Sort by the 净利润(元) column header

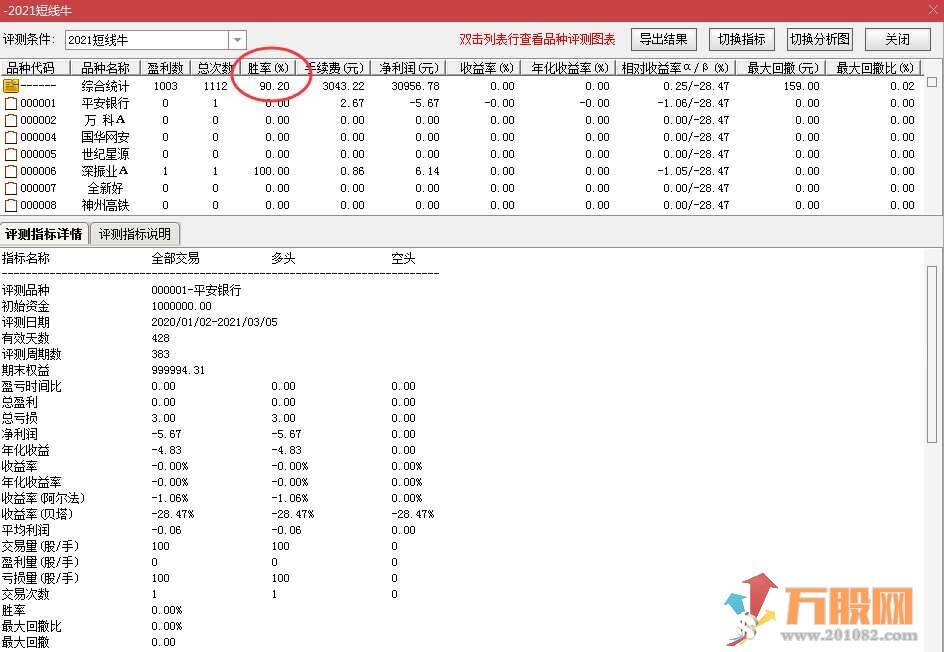point(409,68)
